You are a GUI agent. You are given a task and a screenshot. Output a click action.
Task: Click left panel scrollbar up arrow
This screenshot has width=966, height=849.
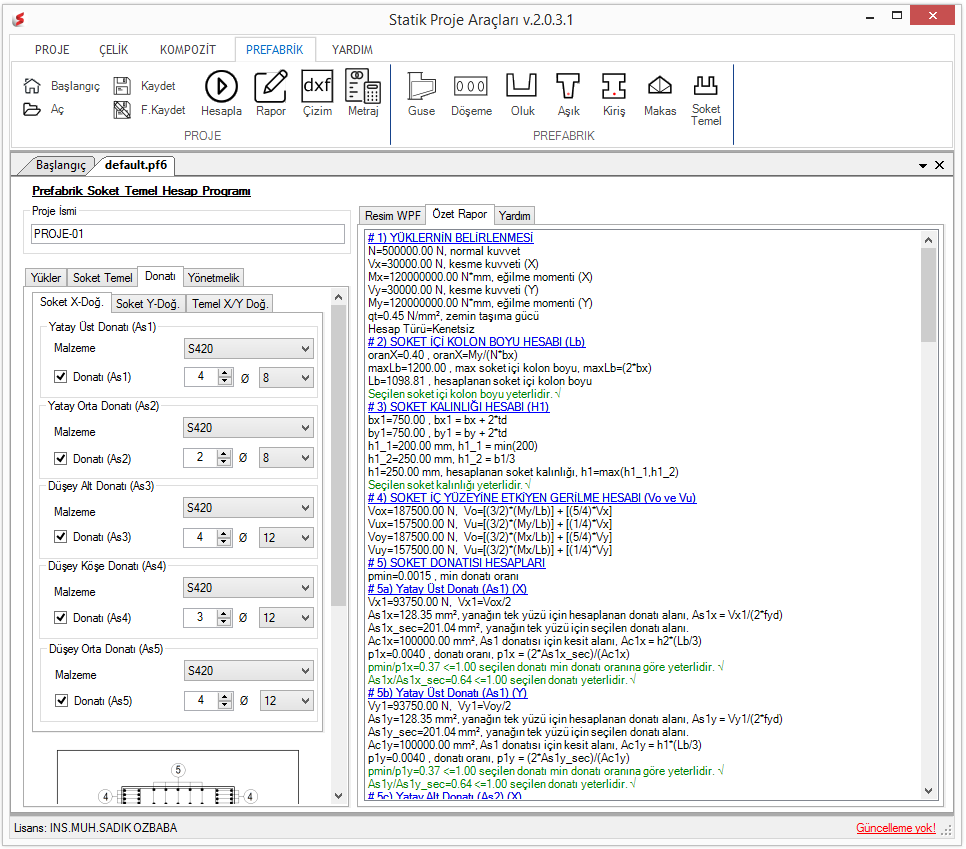click(338, 298)
